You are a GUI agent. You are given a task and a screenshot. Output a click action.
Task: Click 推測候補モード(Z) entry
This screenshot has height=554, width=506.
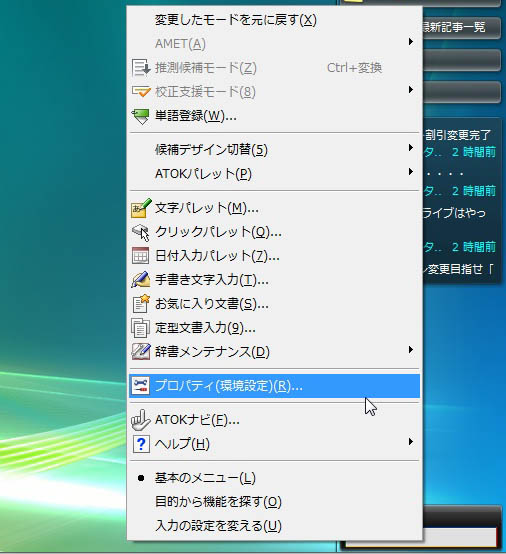click(x=274, y=68)
